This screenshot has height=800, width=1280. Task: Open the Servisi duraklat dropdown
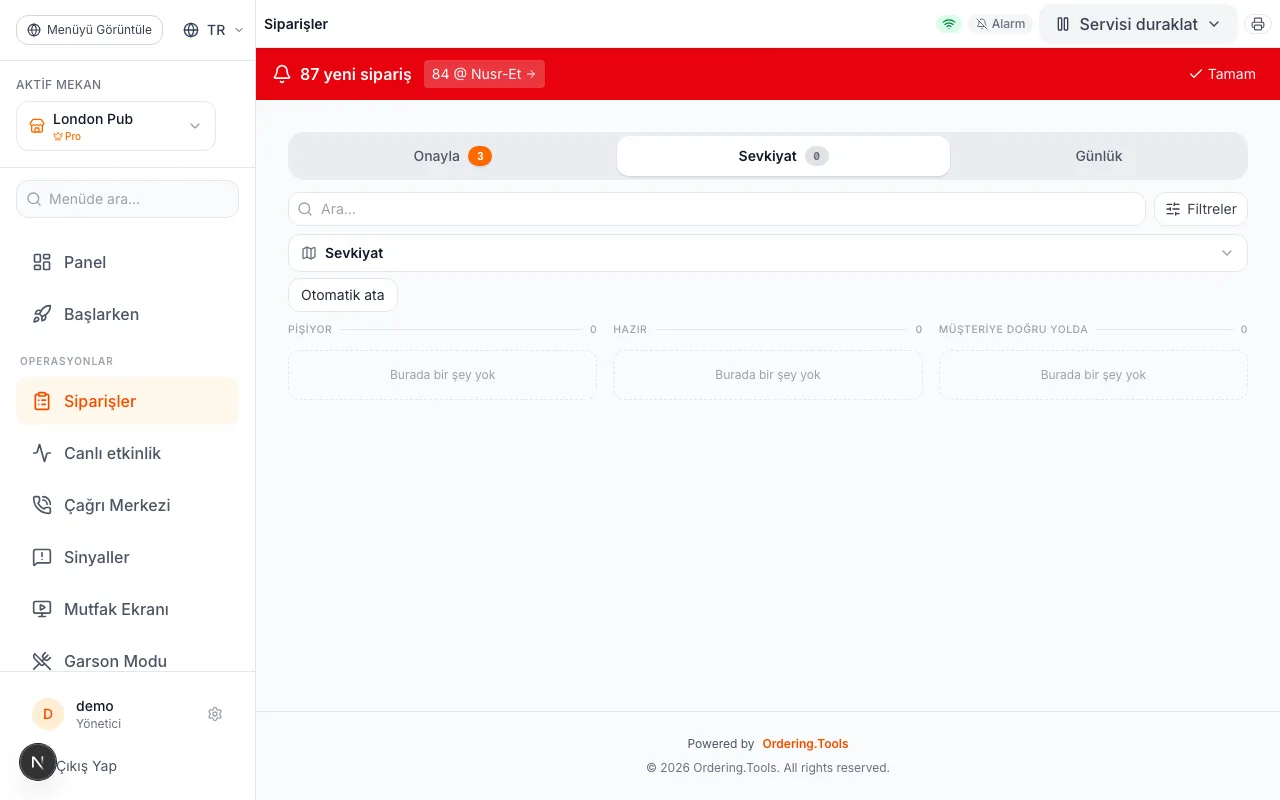tap(1138, 24)
